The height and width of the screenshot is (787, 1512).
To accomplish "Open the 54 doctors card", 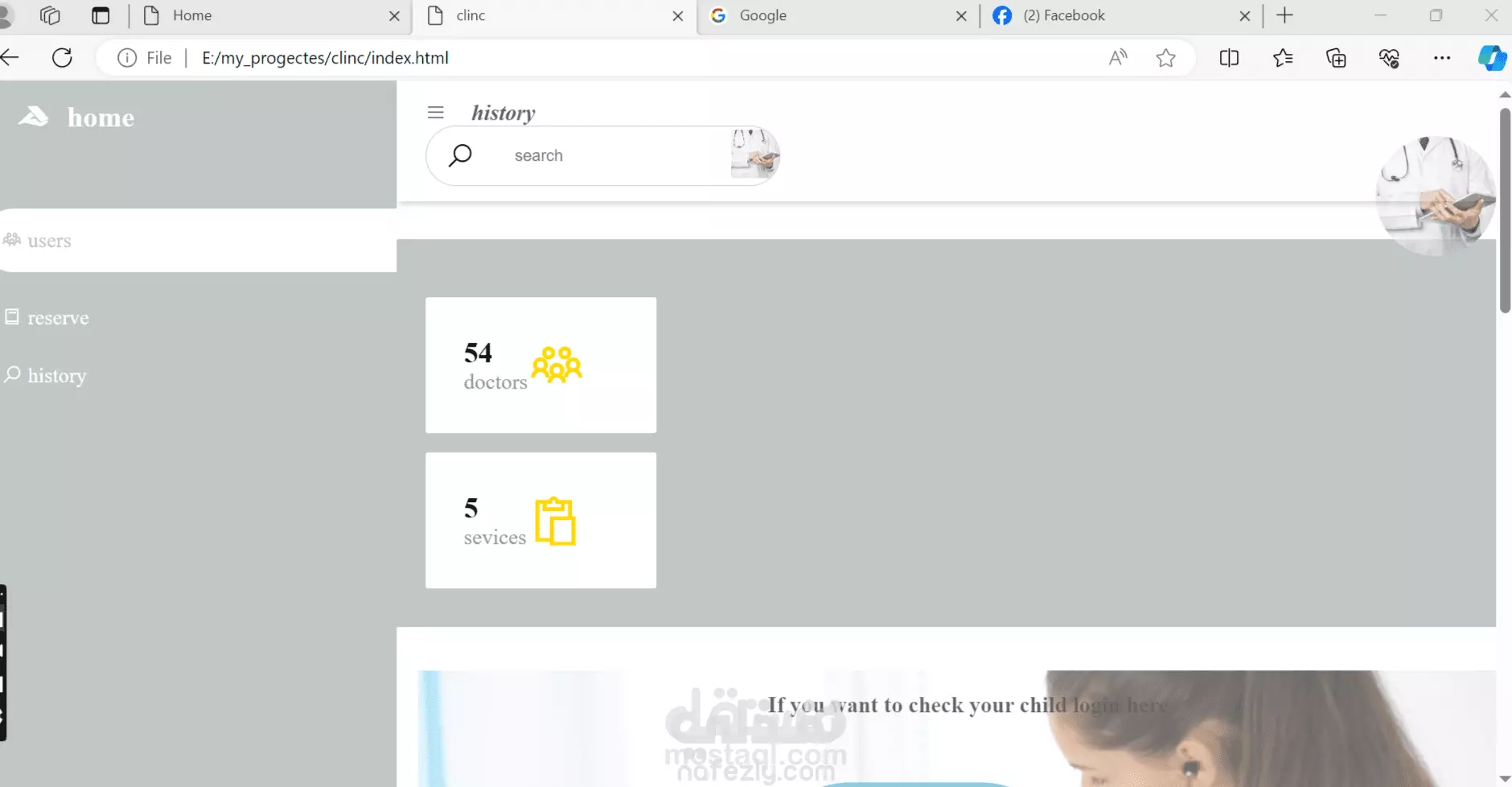I will click(x=540, y=365).
